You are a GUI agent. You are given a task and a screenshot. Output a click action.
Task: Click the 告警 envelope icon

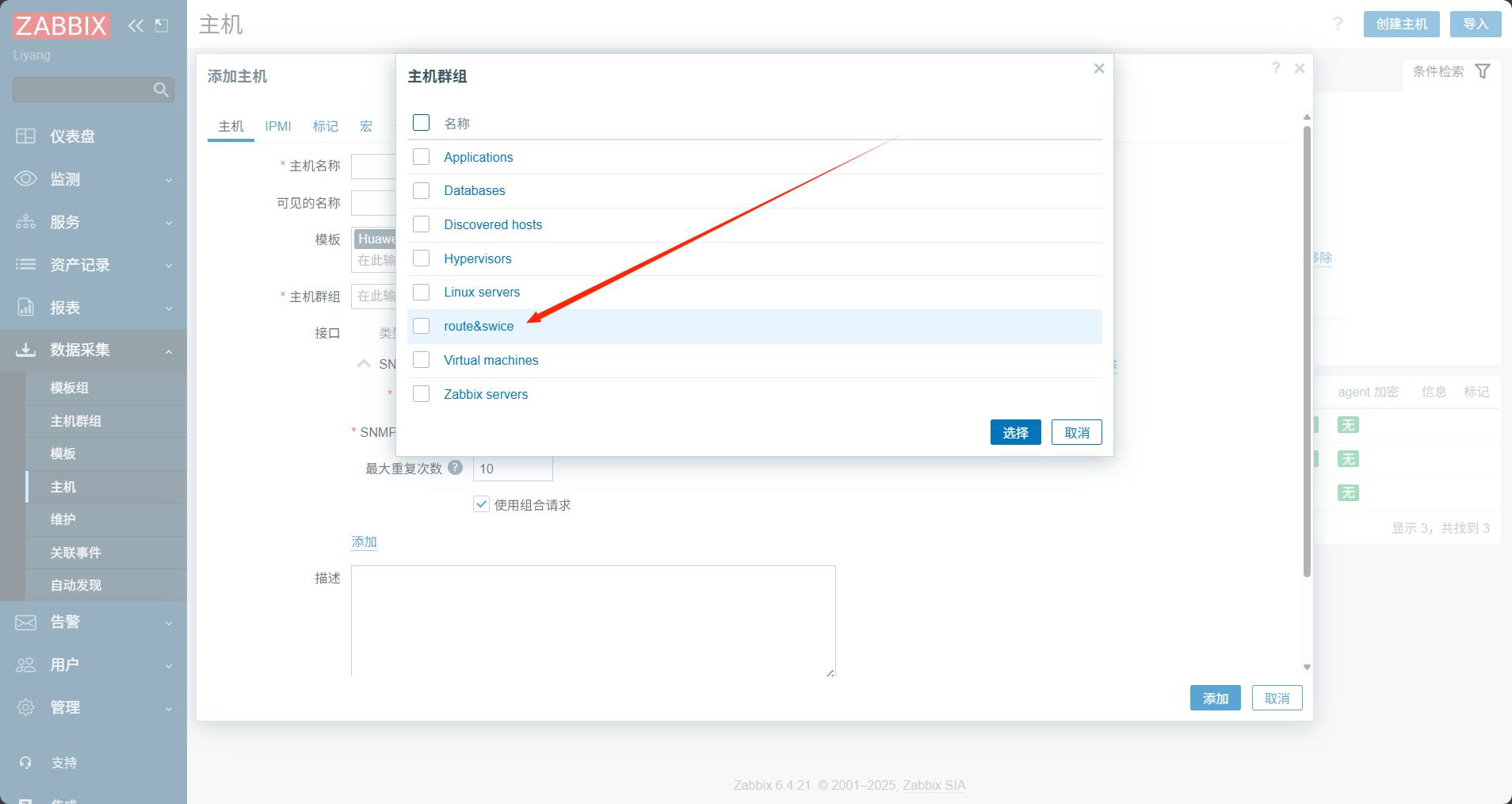pyautogui.click(x=25, y=622)
